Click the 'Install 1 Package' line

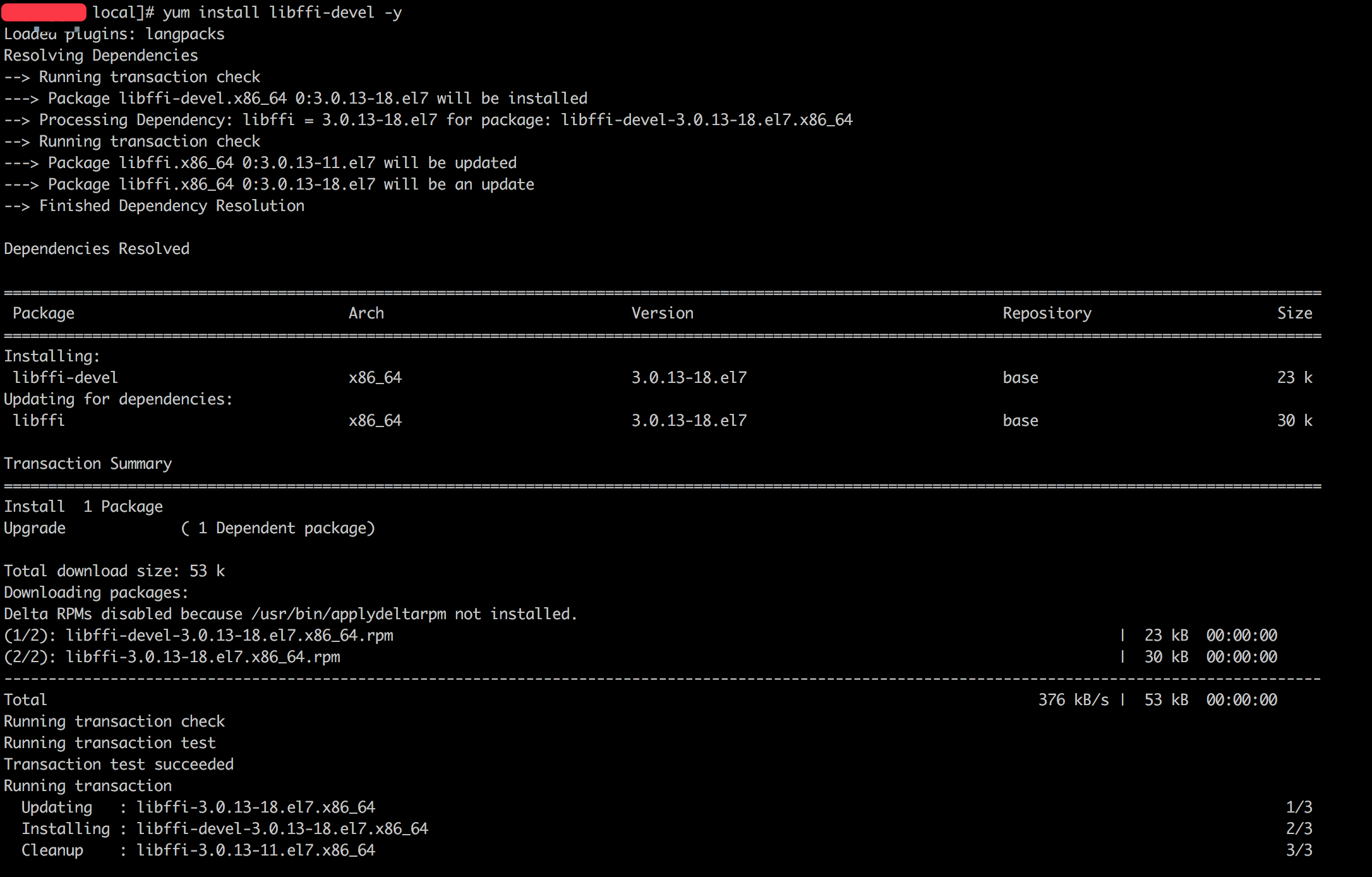pyautogui.click(x=83, y=507)
